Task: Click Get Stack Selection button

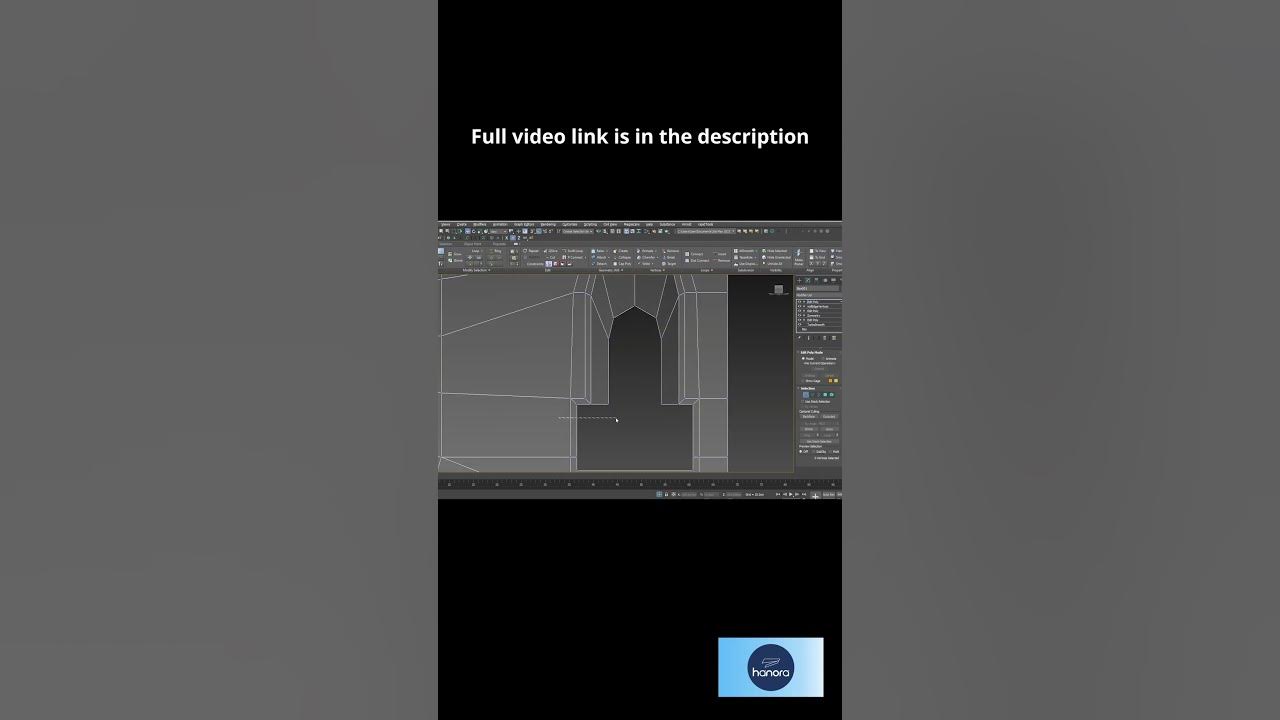Action: (819, 441)
